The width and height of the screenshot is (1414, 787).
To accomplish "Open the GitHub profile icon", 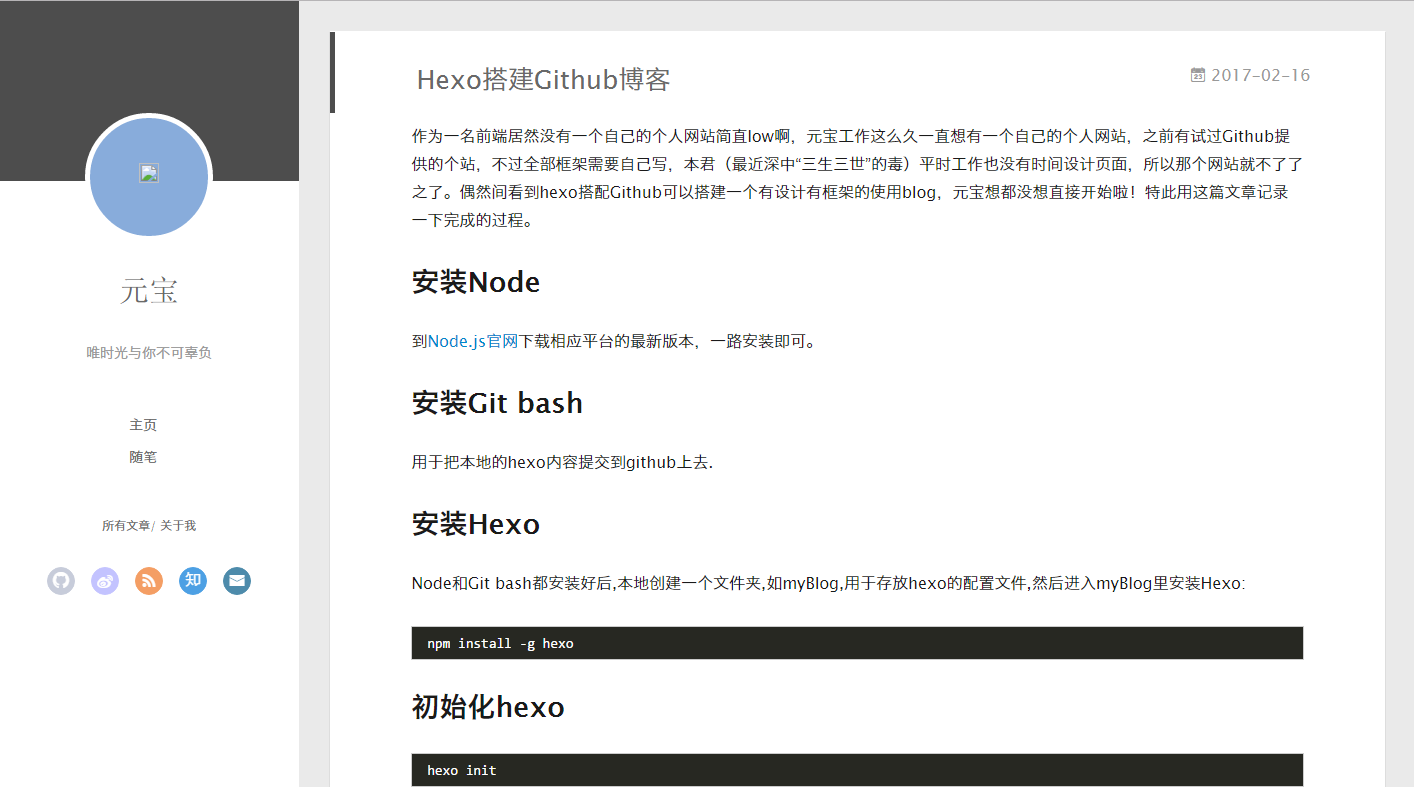I will (x=61, y=581).
